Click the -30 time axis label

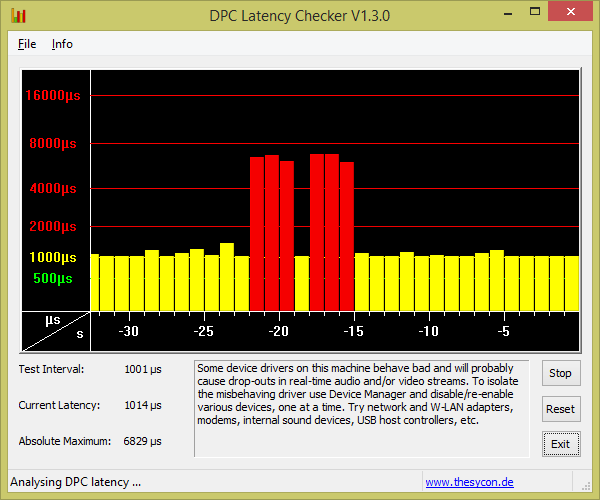click(129, 331)
